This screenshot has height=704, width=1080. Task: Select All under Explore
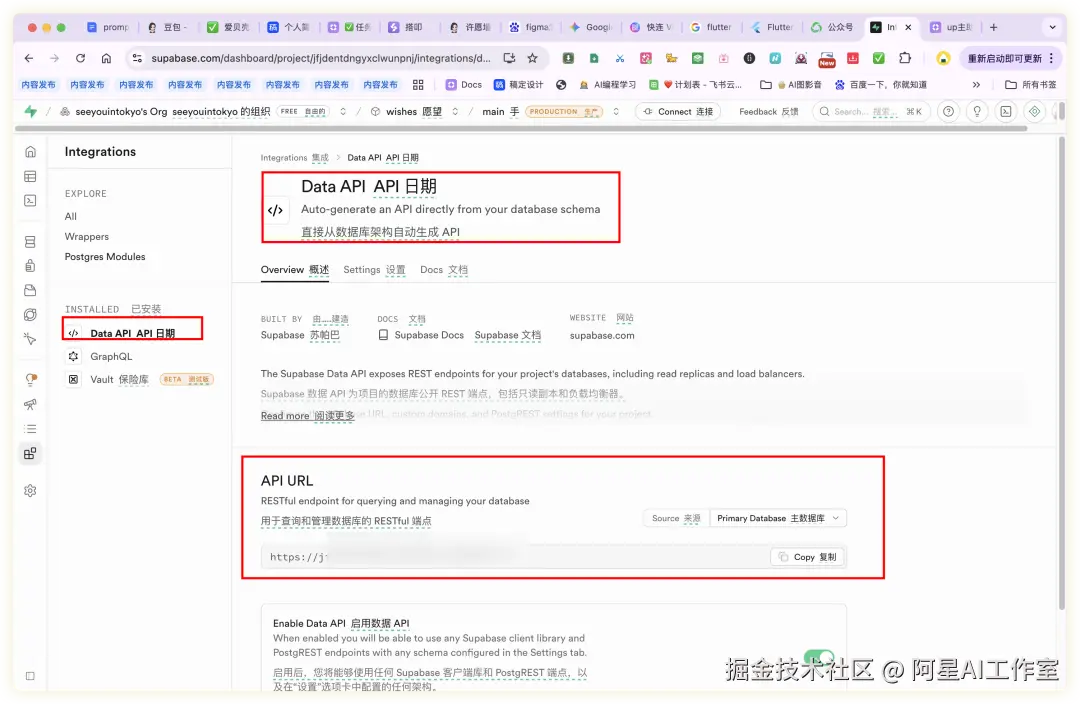click(70, 216)
